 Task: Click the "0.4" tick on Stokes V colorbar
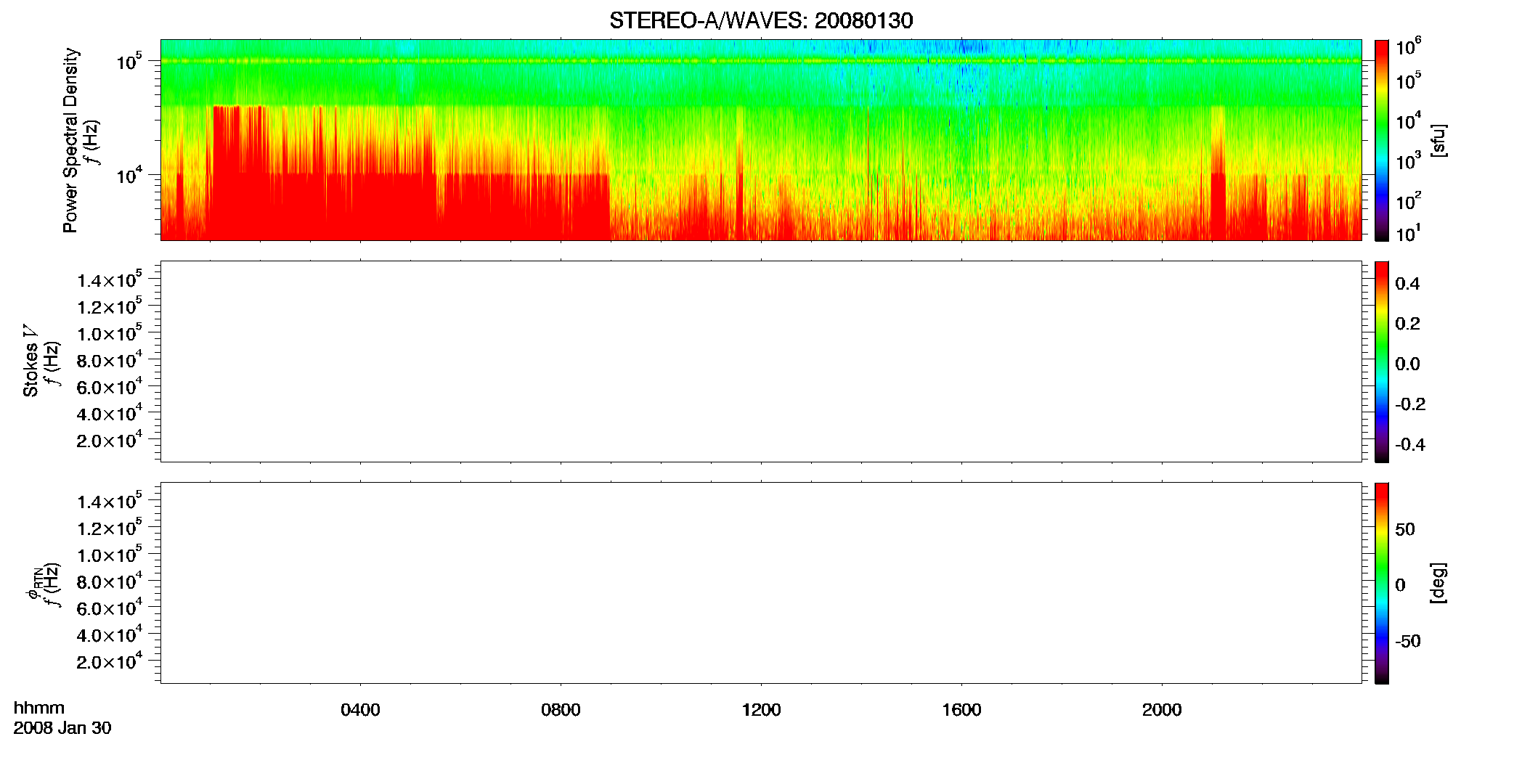pos(1407,284)
